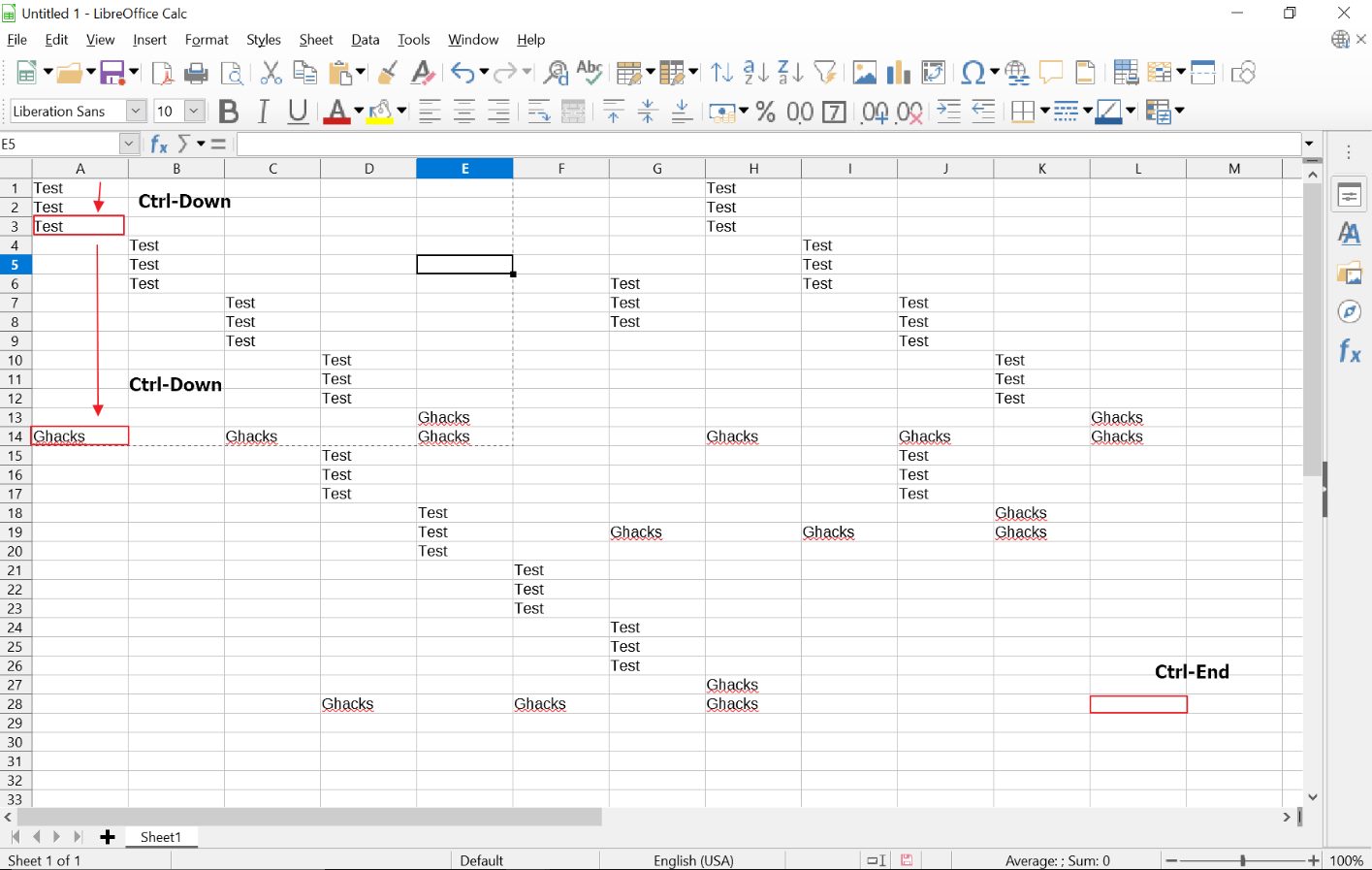
Task: Insert a special character
Action: click(973, 72)
